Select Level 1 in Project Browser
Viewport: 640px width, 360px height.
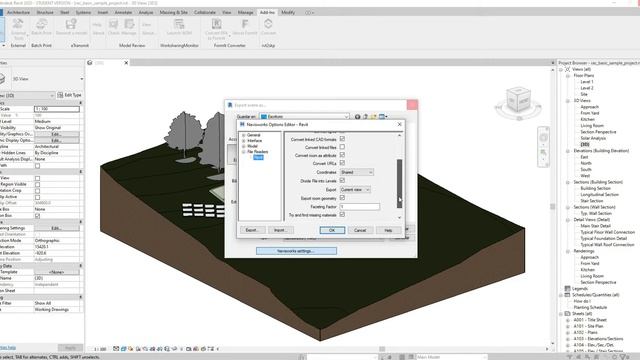587,82
